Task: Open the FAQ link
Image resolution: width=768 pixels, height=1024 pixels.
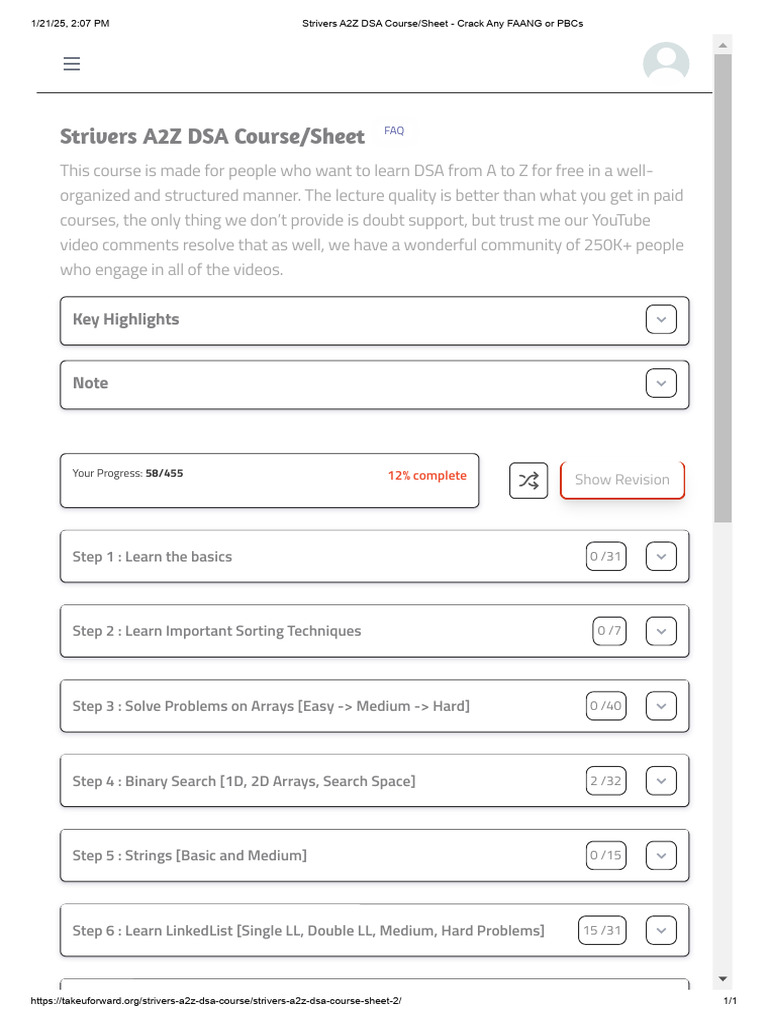Action: 394,131
